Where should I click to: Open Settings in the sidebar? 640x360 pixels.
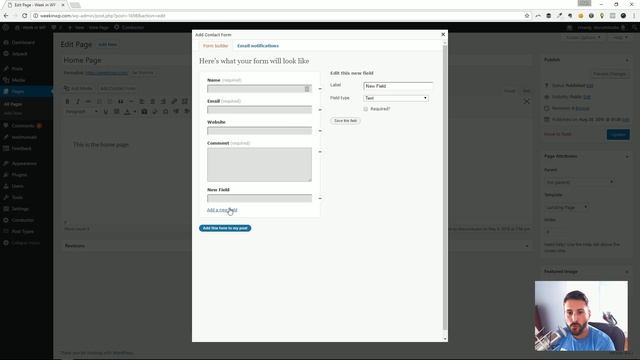(x=20, y=209)
